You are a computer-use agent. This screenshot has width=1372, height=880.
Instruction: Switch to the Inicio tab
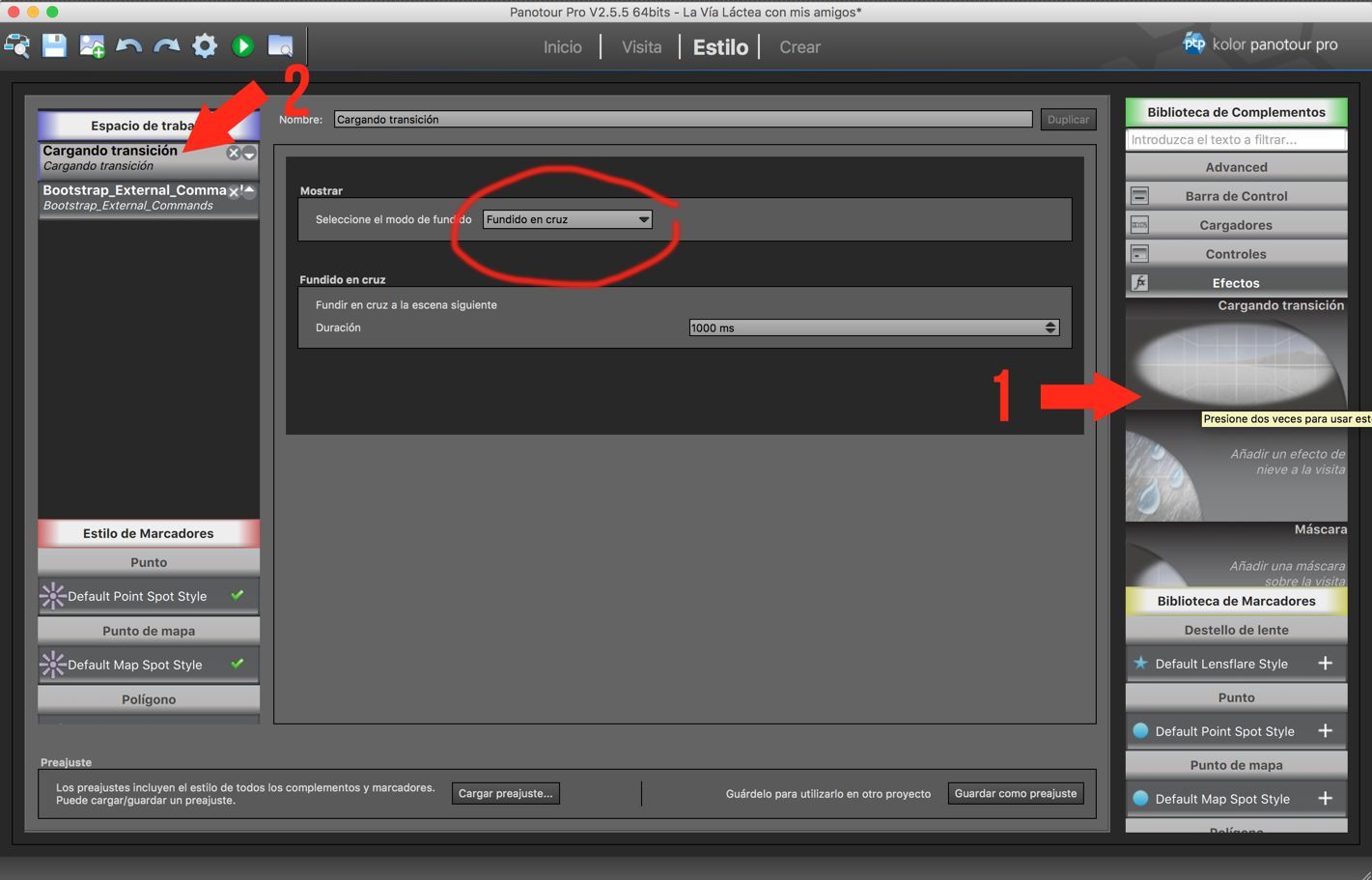point(563,46)
